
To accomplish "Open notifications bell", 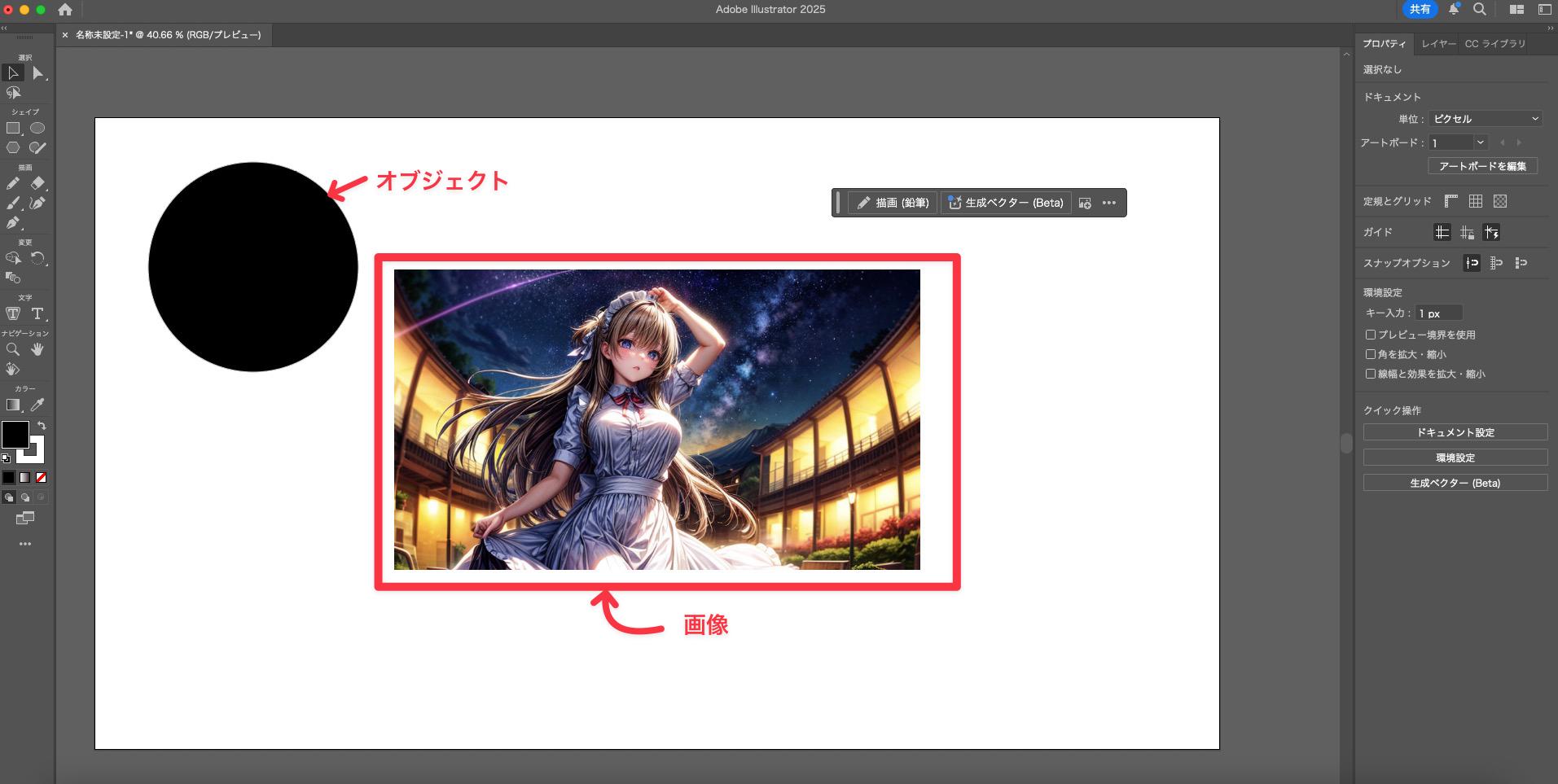I will tap(1454, 9).
